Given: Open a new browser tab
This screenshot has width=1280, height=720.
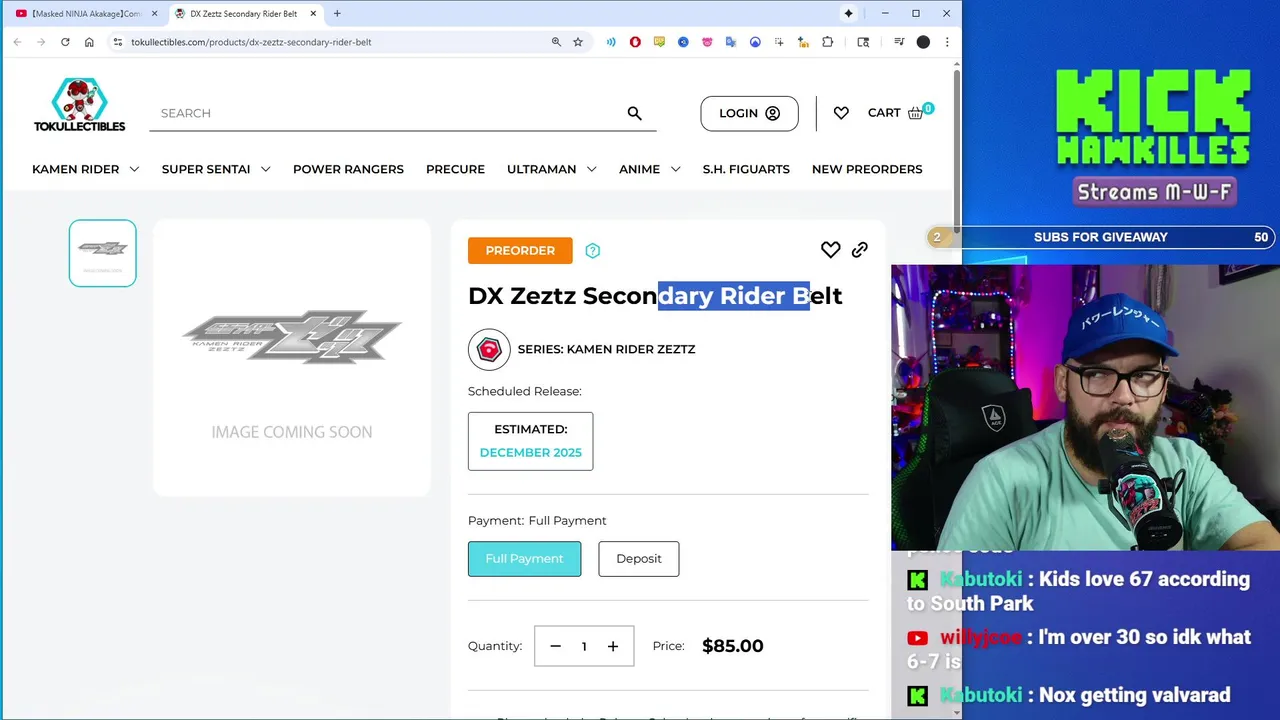Looking at the screenshot, I should 337,14.
